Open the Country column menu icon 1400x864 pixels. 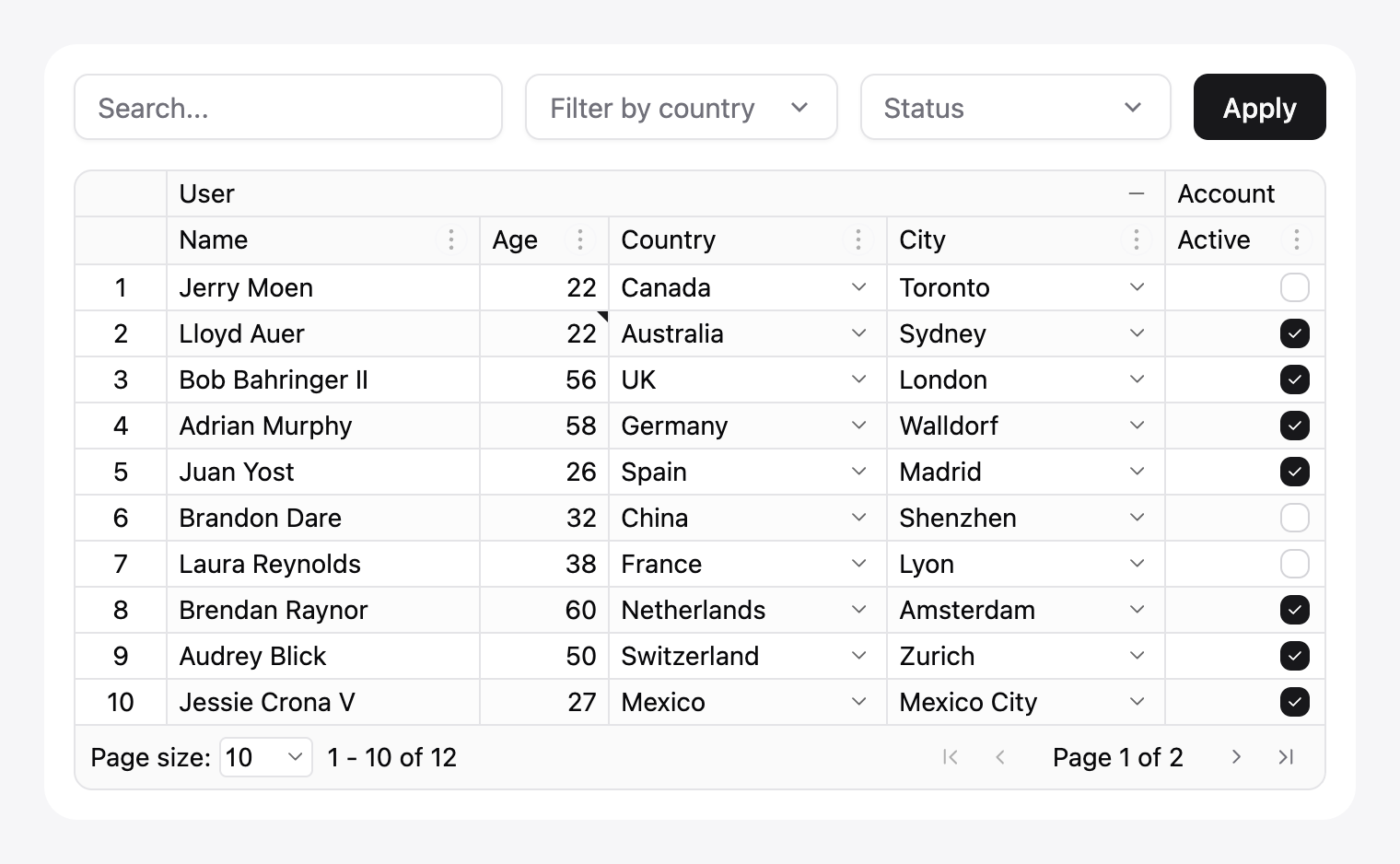pyautogui.click(x=857, y=240)
